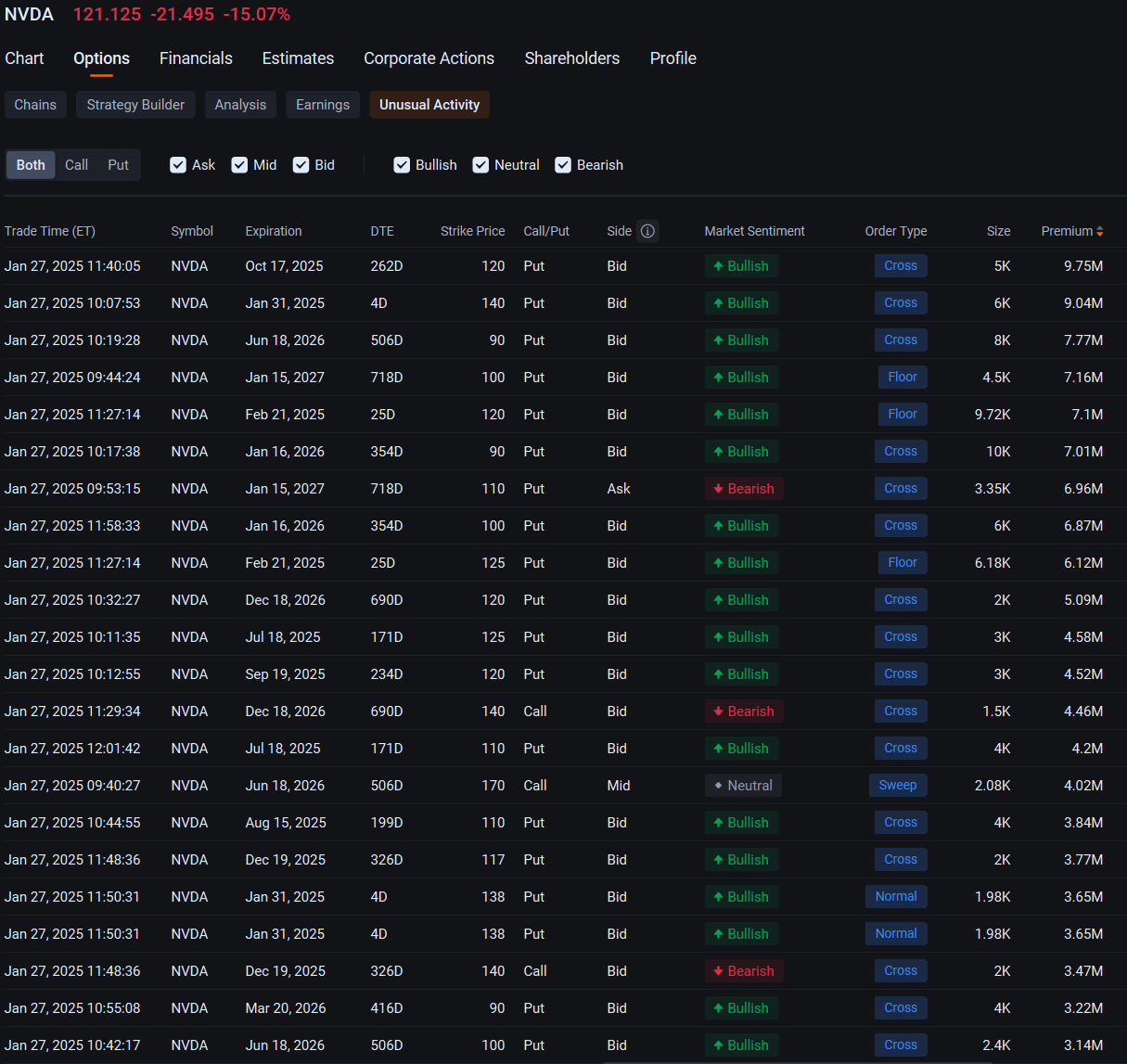Click the Bullish tag on the 11:40:05 row
1127x1064 pixels.
click(741, 266)
